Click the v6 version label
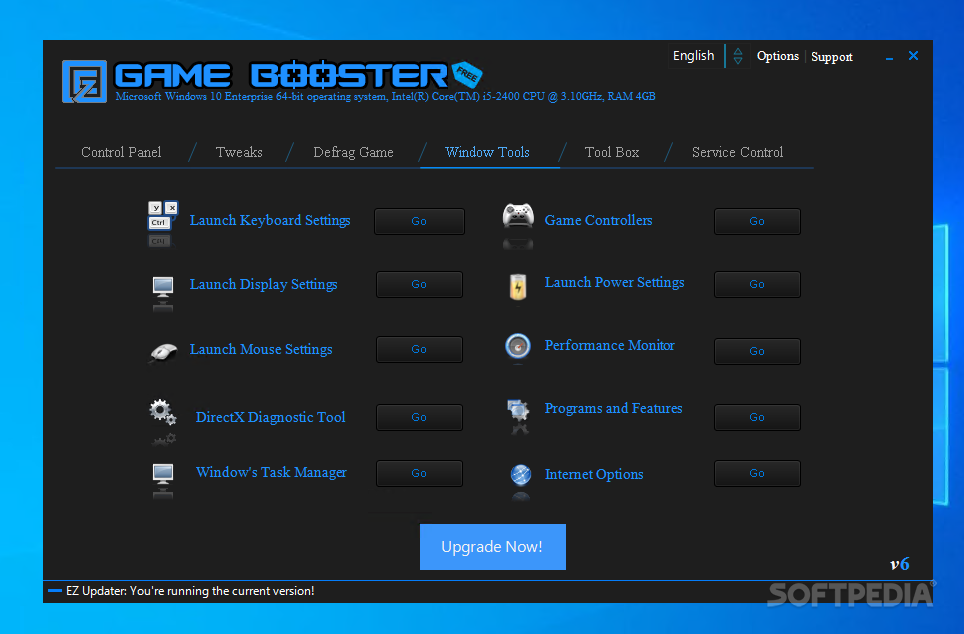The image size is (964, 634). 899,564
